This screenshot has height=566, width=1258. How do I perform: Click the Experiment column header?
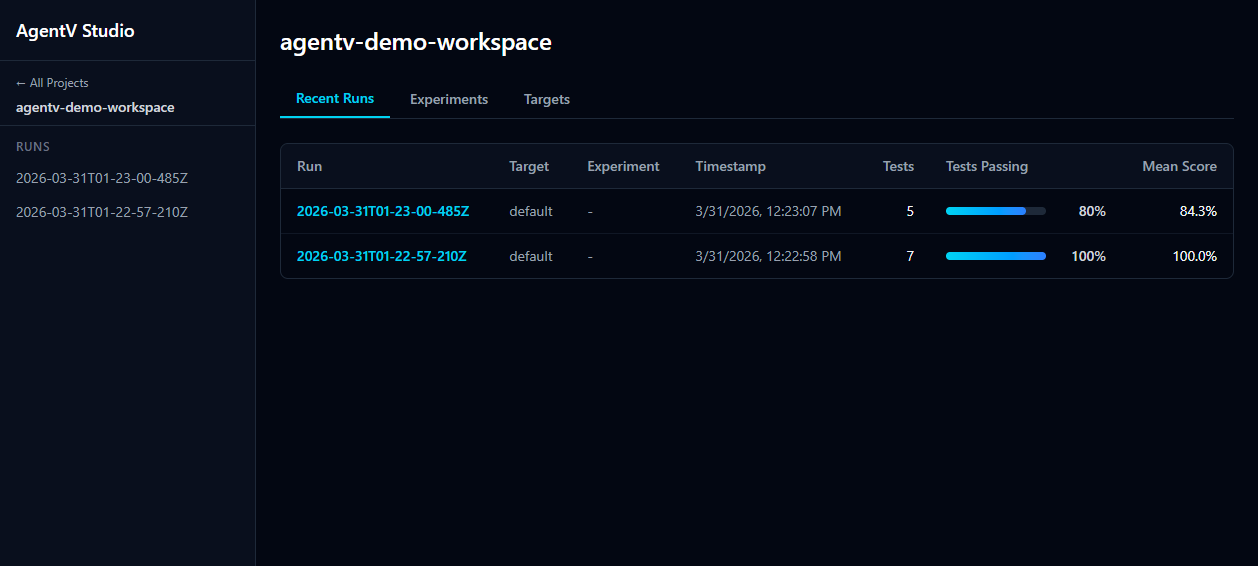(x=624, y=166)
